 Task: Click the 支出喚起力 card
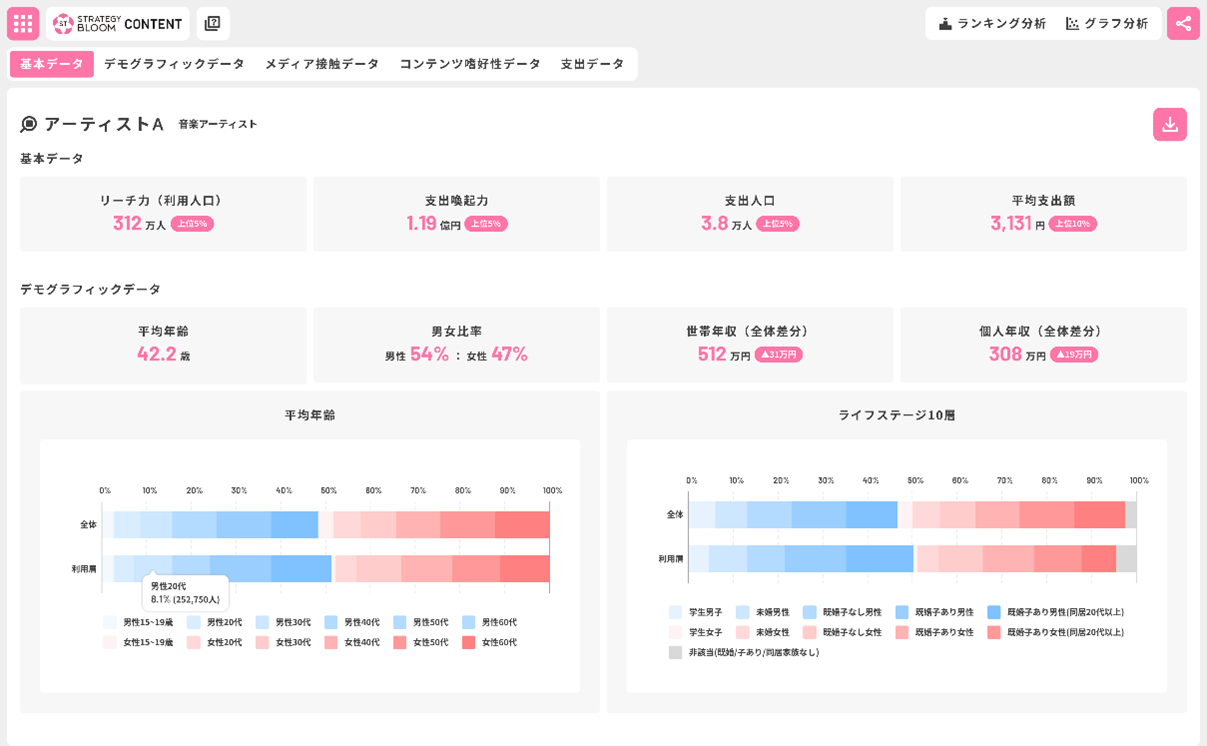[x=457, y=214]
